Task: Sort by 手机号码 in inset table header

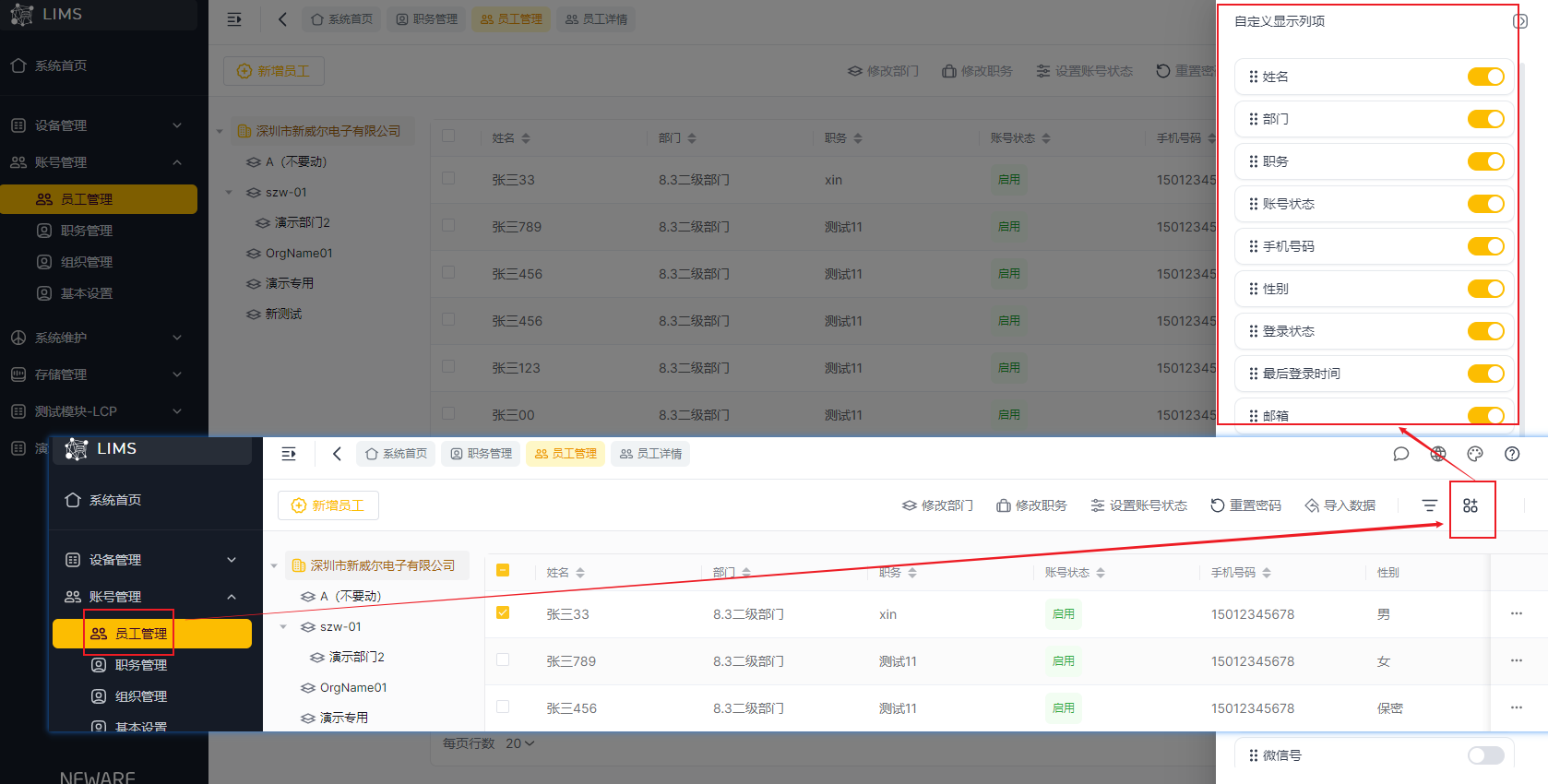Action: pyautogui.click(x=1267, y=573)
